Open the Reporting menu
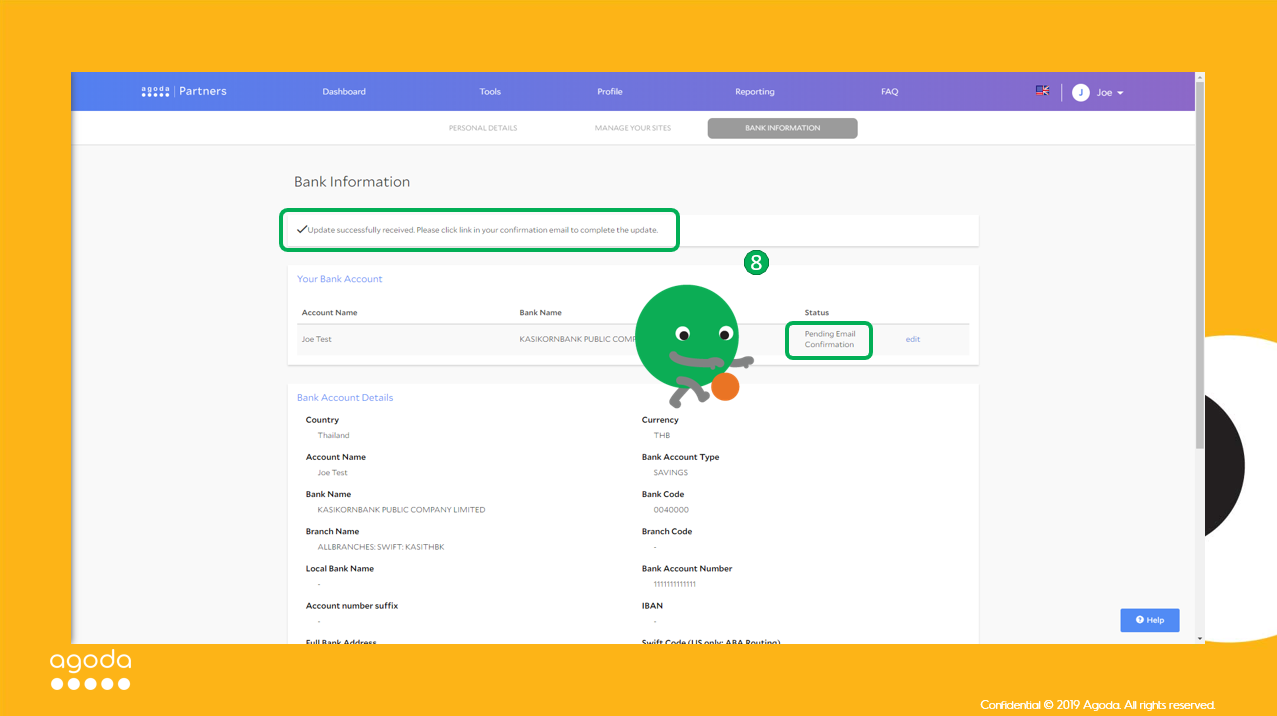1277x716 pixels. (x=755, y=92)
